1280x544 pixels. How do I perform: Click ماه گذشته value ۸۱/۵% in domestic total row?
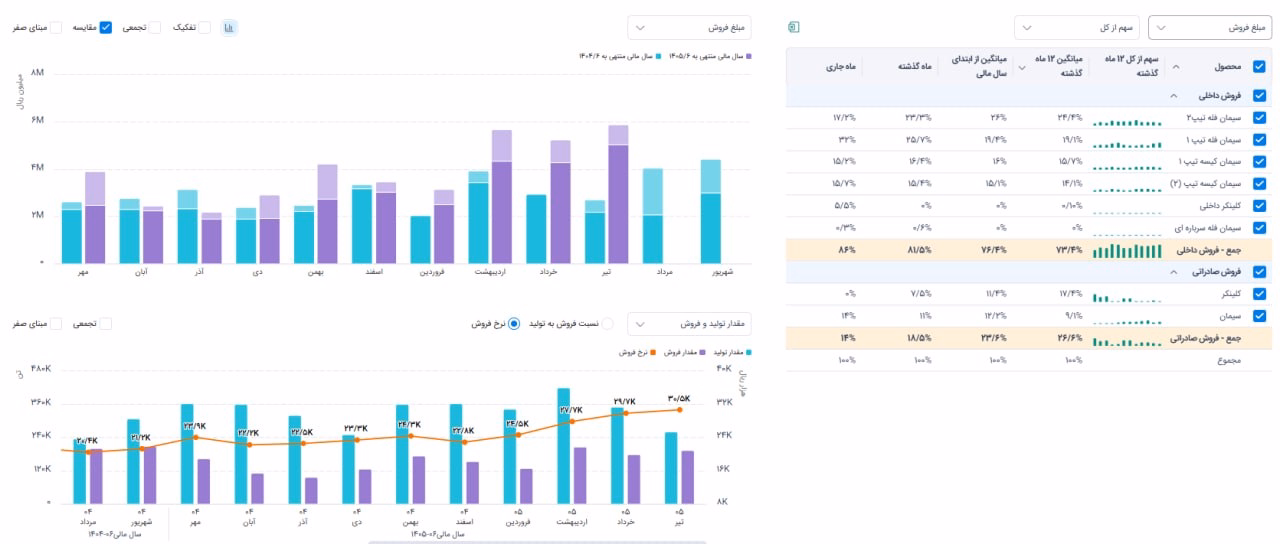click(919, 250)
